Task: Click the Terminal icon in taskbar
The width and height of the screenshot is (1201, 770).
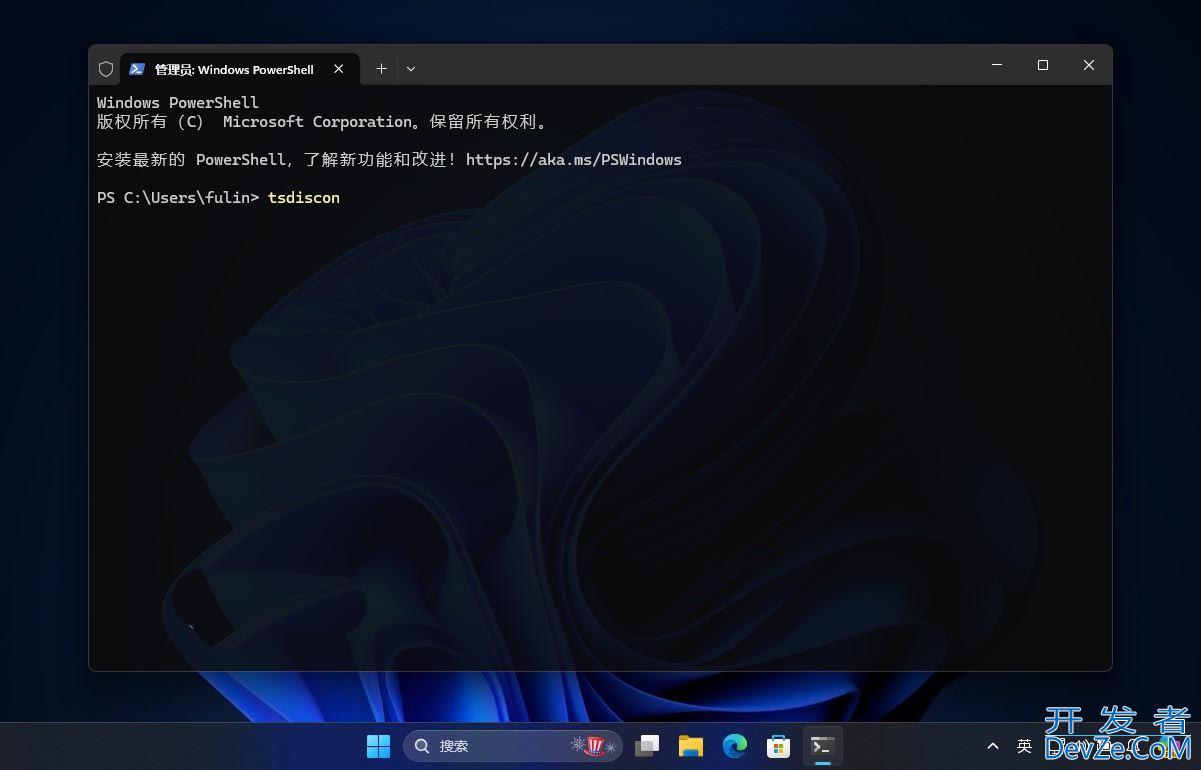Action: tap(823, 746)
